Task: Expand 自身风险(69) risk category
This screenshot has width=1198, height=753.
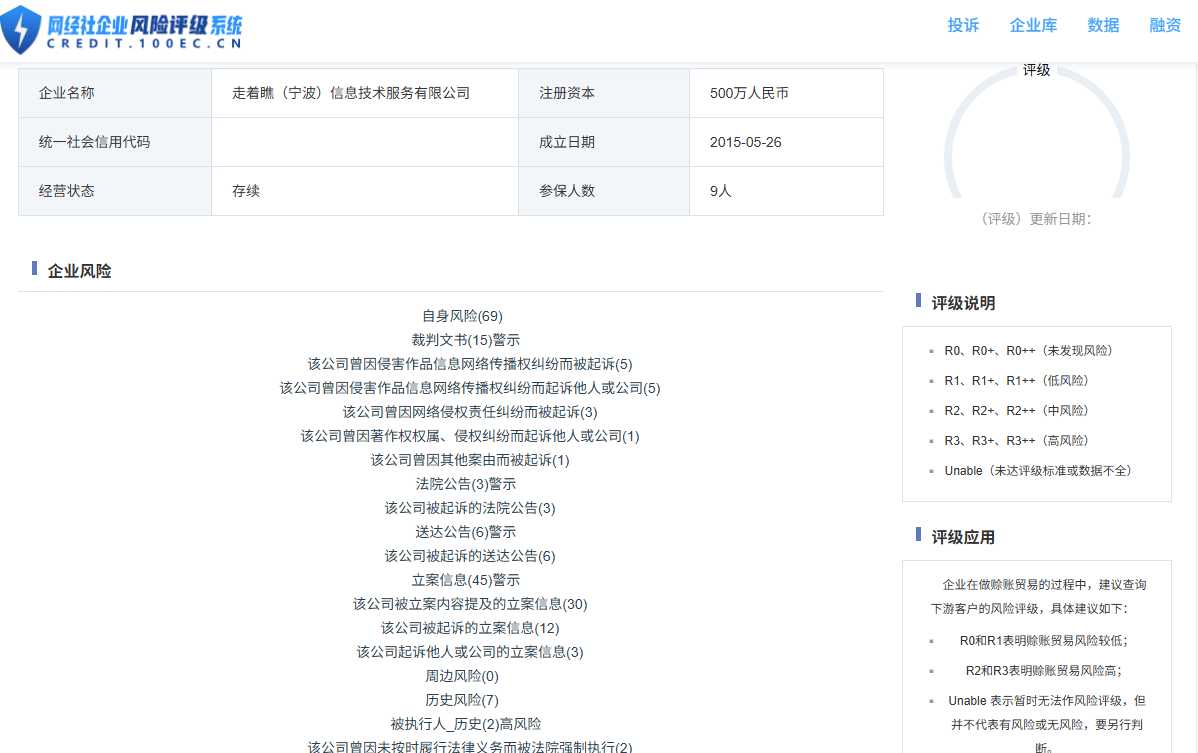Action: click(462, 316)
